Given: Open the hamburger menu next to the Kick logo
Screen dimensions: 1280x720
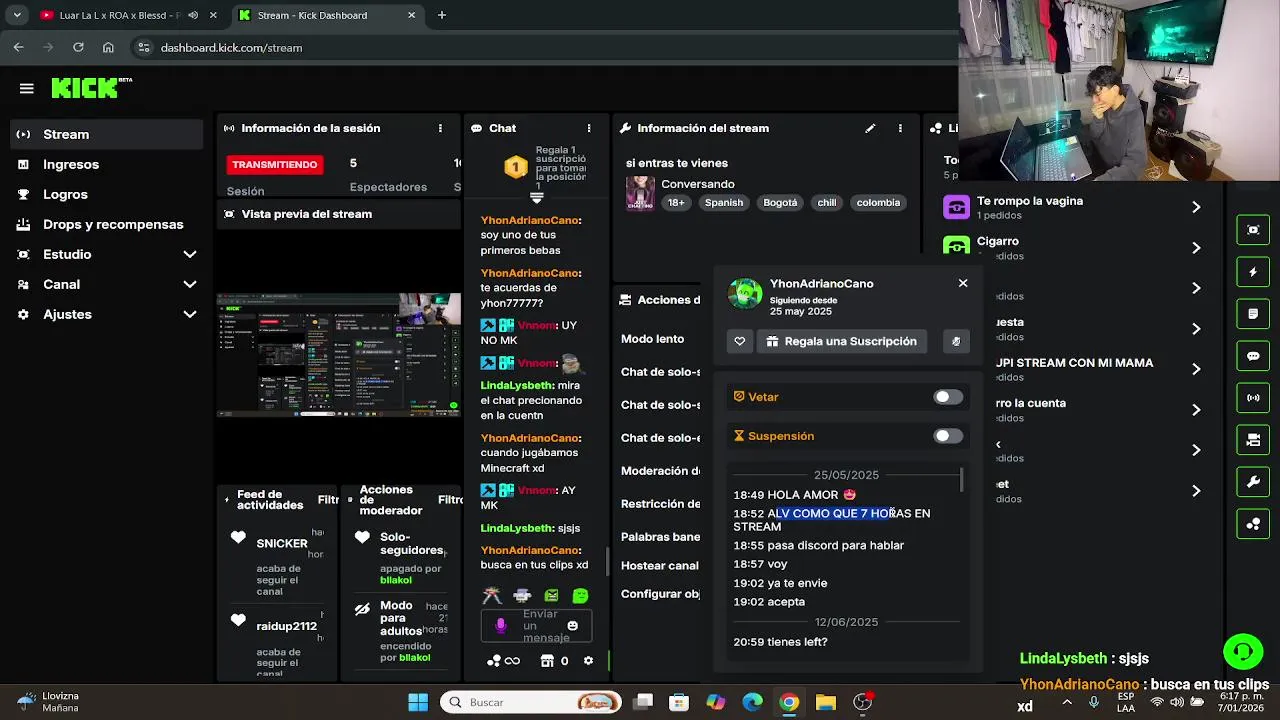Looking at the screenshot, I should [27, 89].
